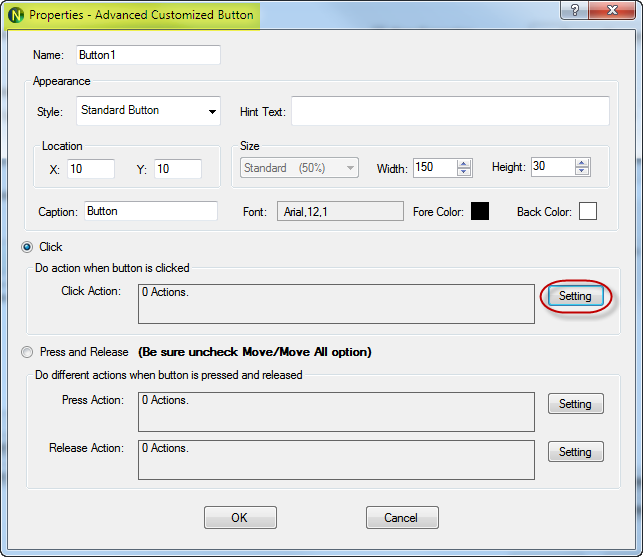643x557 pixels.
Task: Click the Release Action list box
Action: pos(336,460)
